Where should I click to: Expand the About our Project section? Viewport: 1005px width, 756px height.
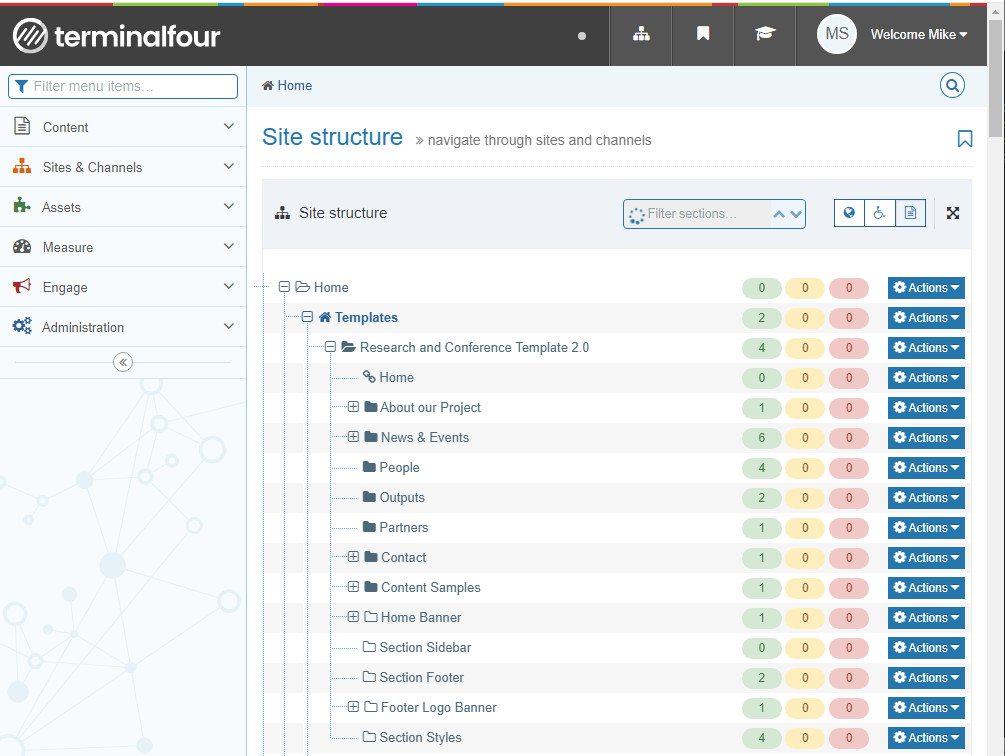click(x=353, y=407)
